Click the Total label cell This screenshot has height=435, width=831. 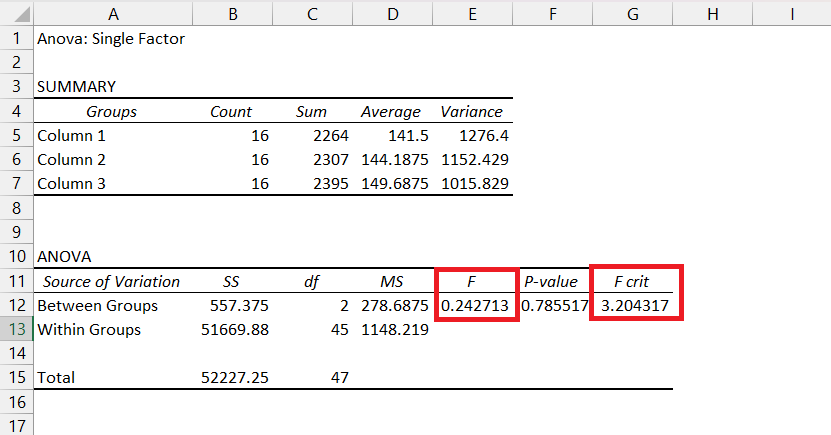click(x=56, y=377)
